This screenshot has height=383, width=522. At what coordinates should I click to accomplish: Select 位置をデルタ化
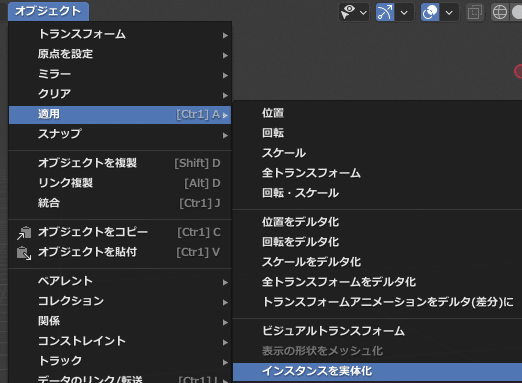(x=377, y=222)
